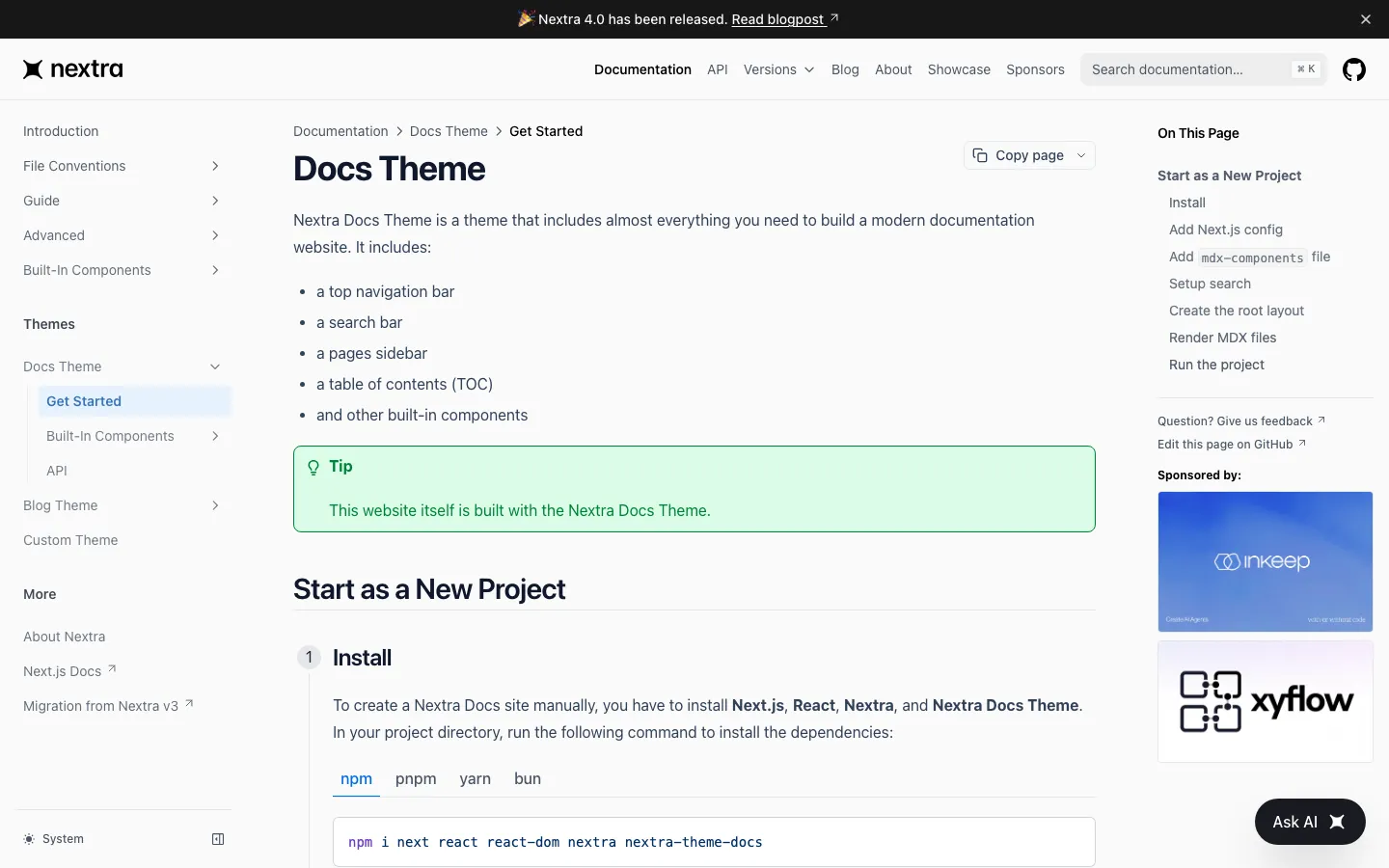Jump to Setup search section
This screenshot has height=868, width=1389.
tap(1210, 284)
